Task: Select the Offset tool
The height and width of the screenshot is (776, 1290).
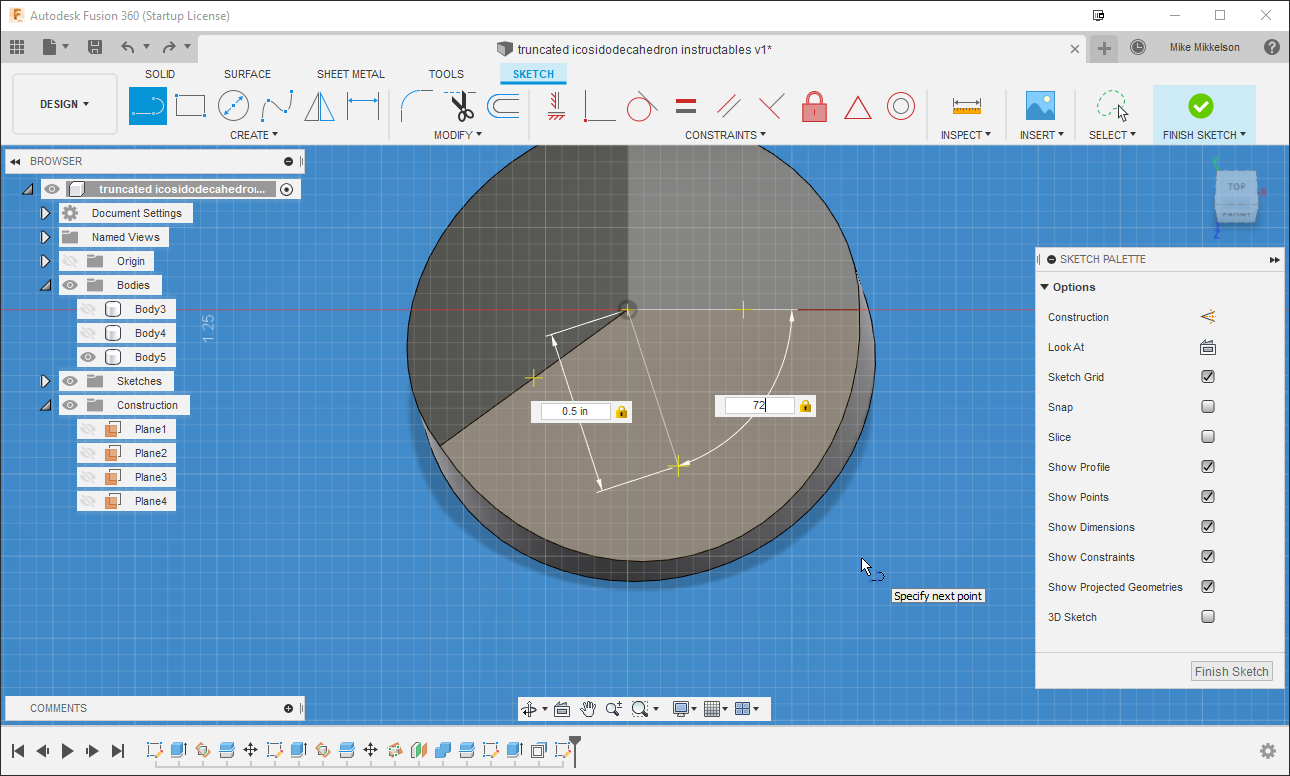Action: coord(503,105)
